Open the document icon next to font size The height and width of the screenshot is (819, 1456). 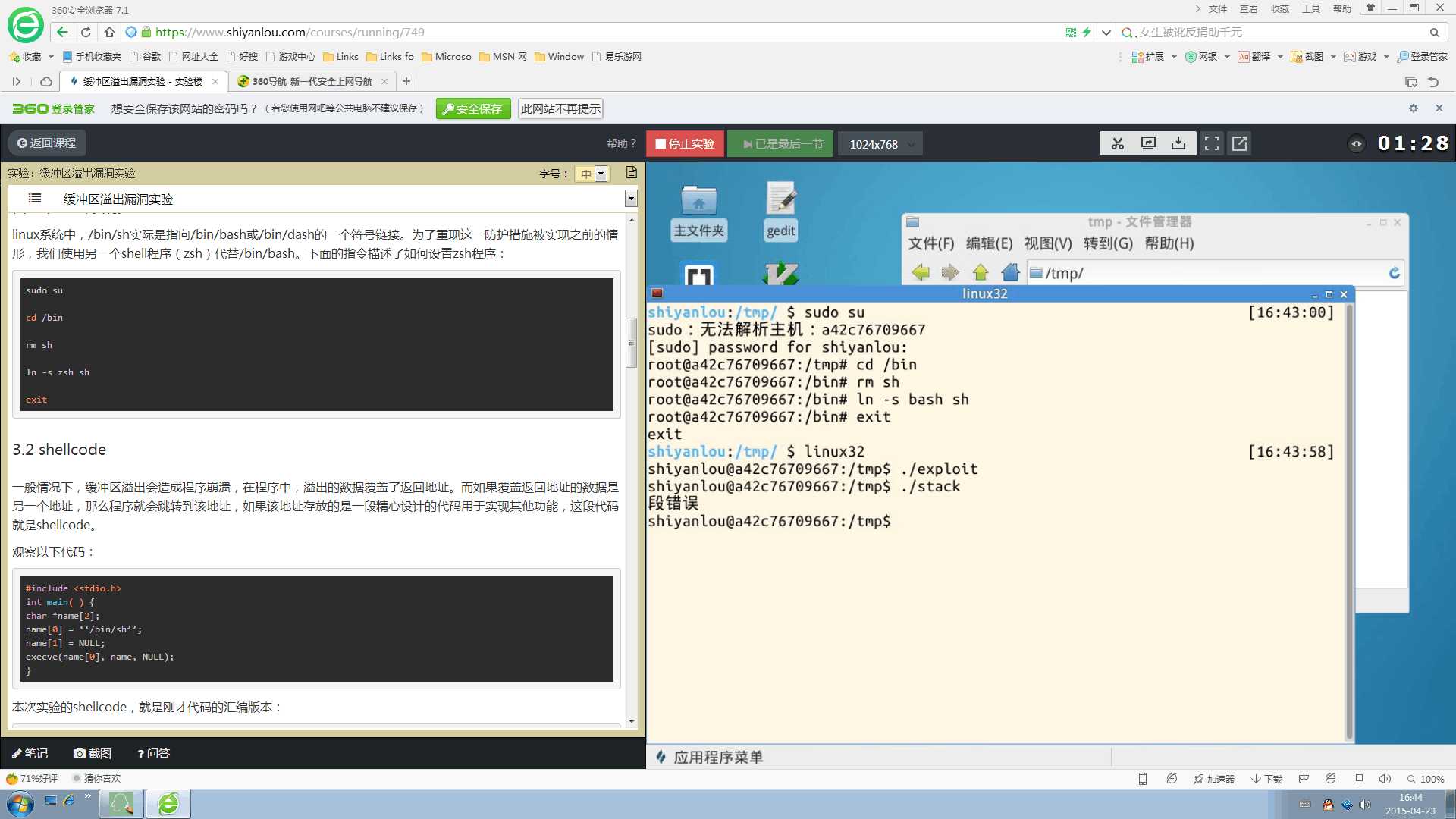coord(631,173)
